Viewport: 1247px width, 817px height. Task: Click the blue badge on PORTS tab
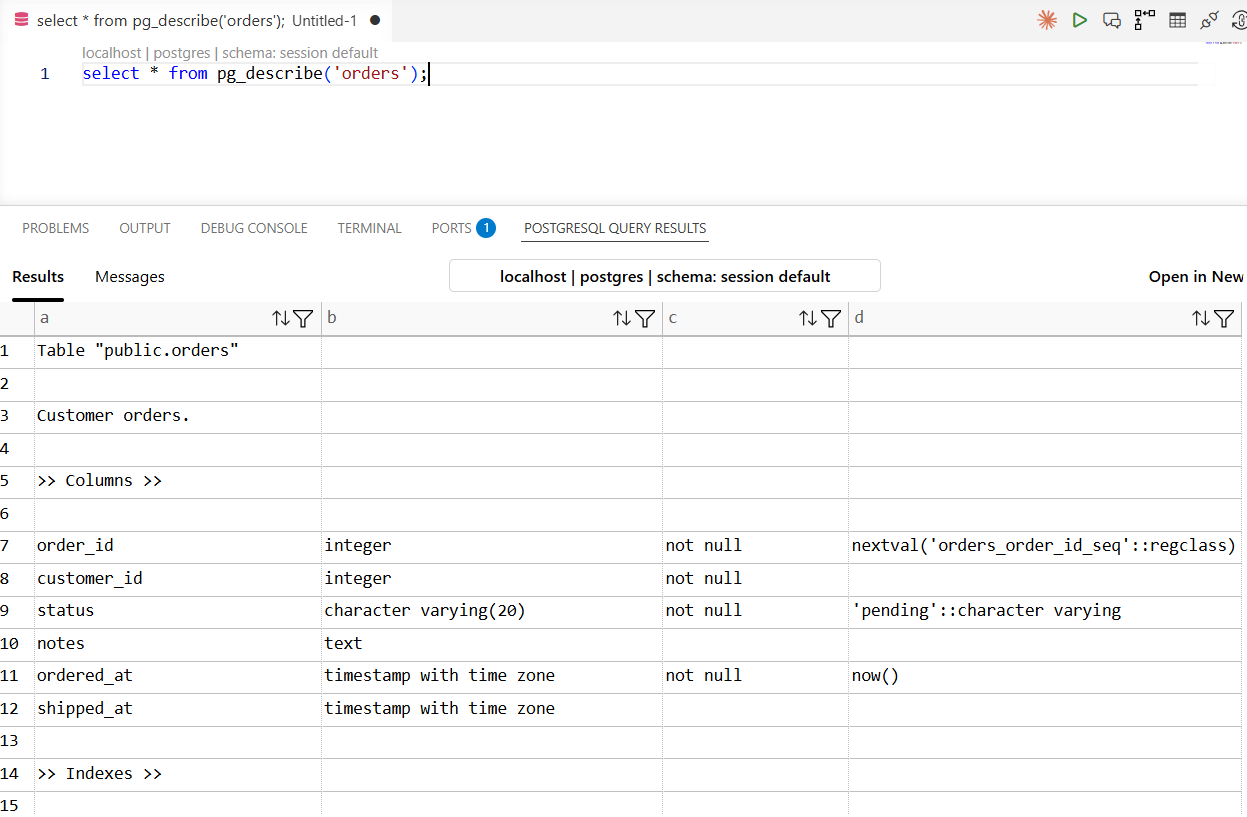point(486,228)
